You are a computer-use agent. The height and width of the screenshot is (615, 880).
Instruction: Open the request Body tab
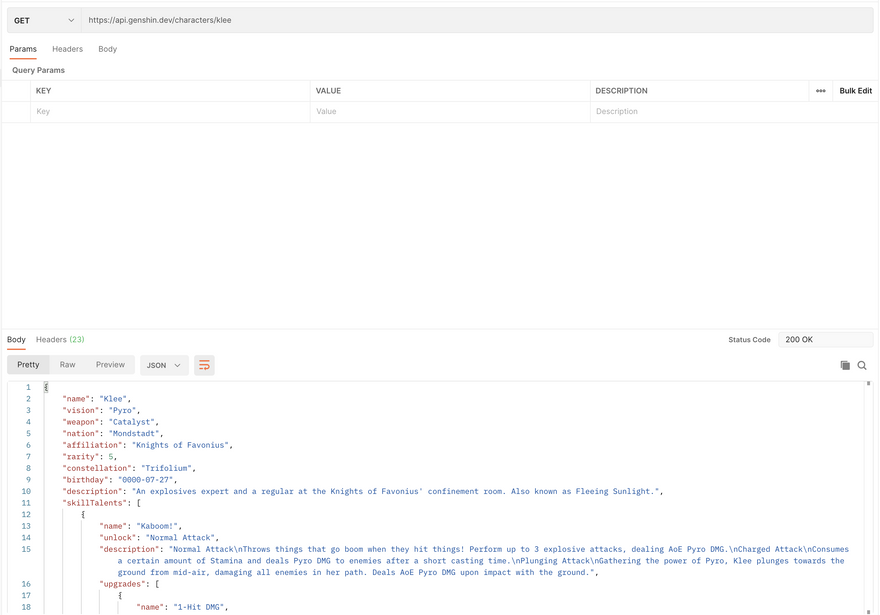[107, 49]
